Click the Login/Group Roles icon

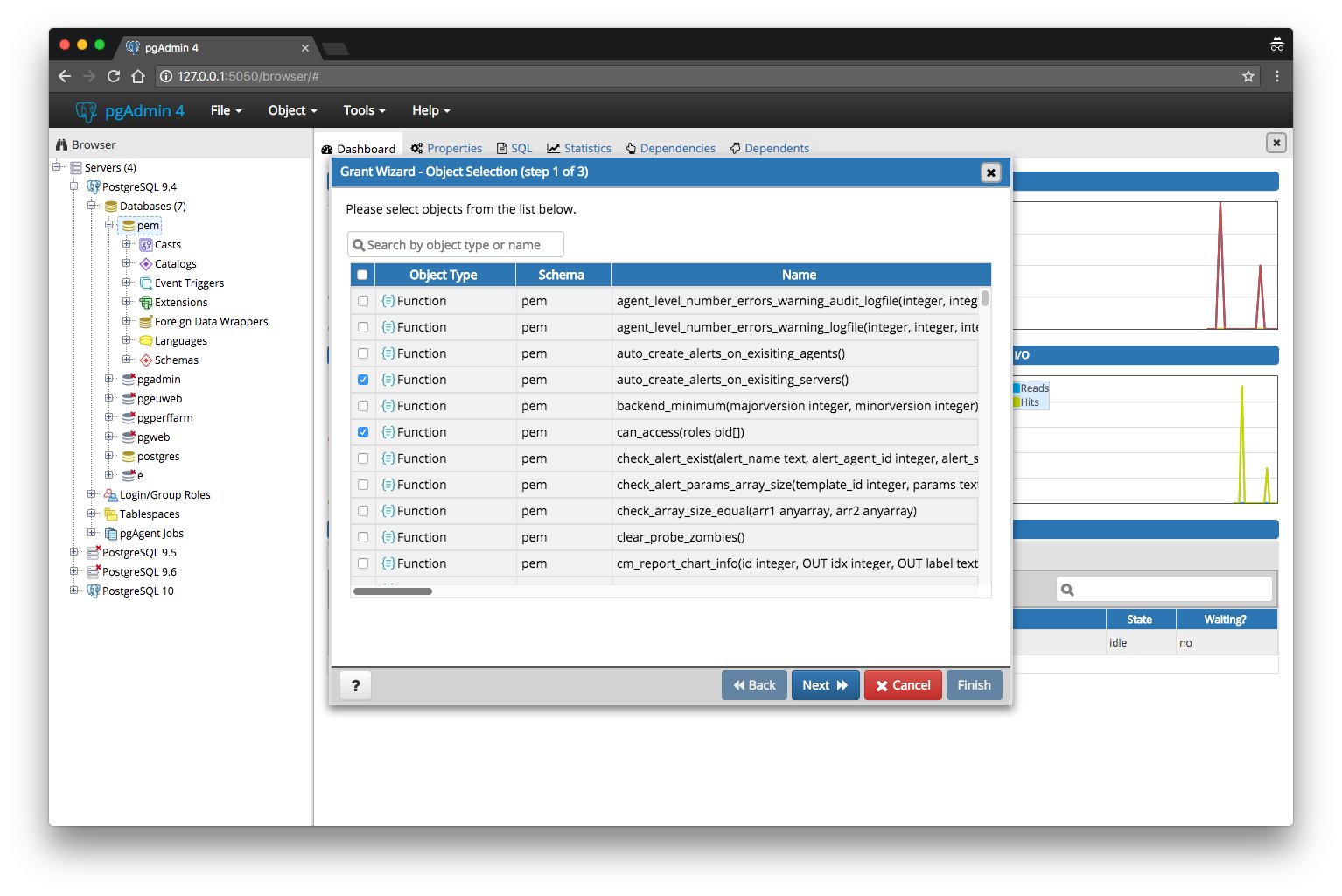(x=111, y=495)
